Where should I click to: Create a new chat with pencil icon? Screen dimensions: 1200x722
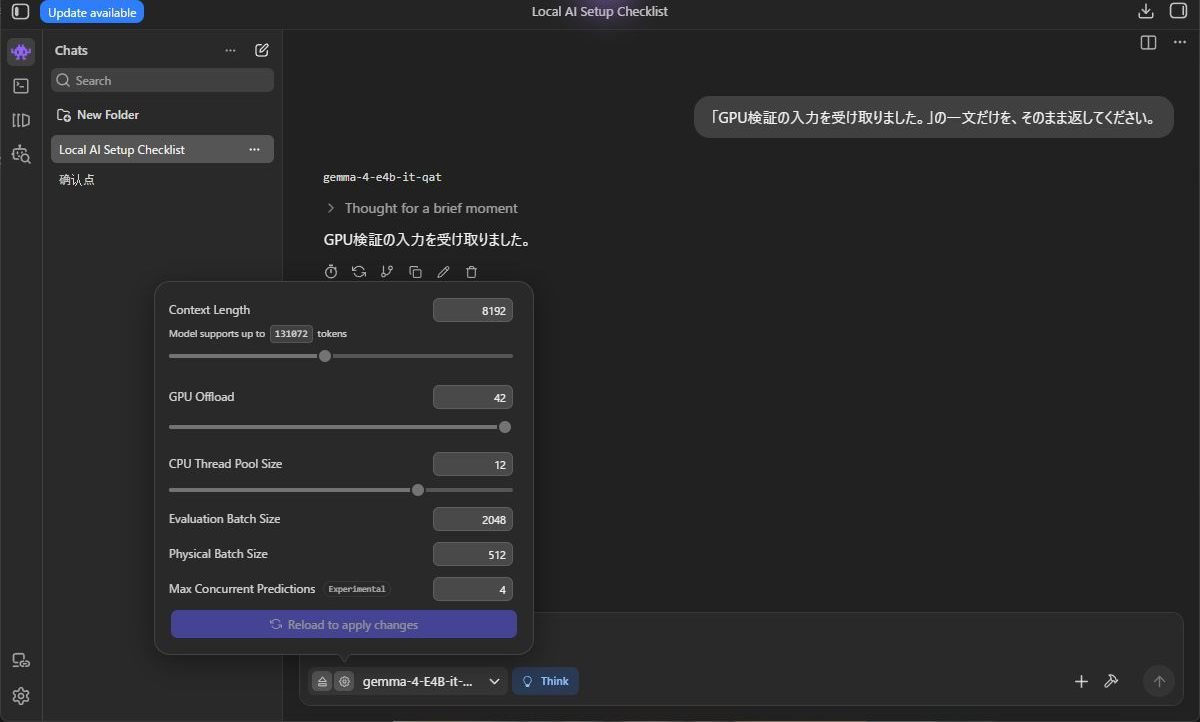click(x=262, y=50)
